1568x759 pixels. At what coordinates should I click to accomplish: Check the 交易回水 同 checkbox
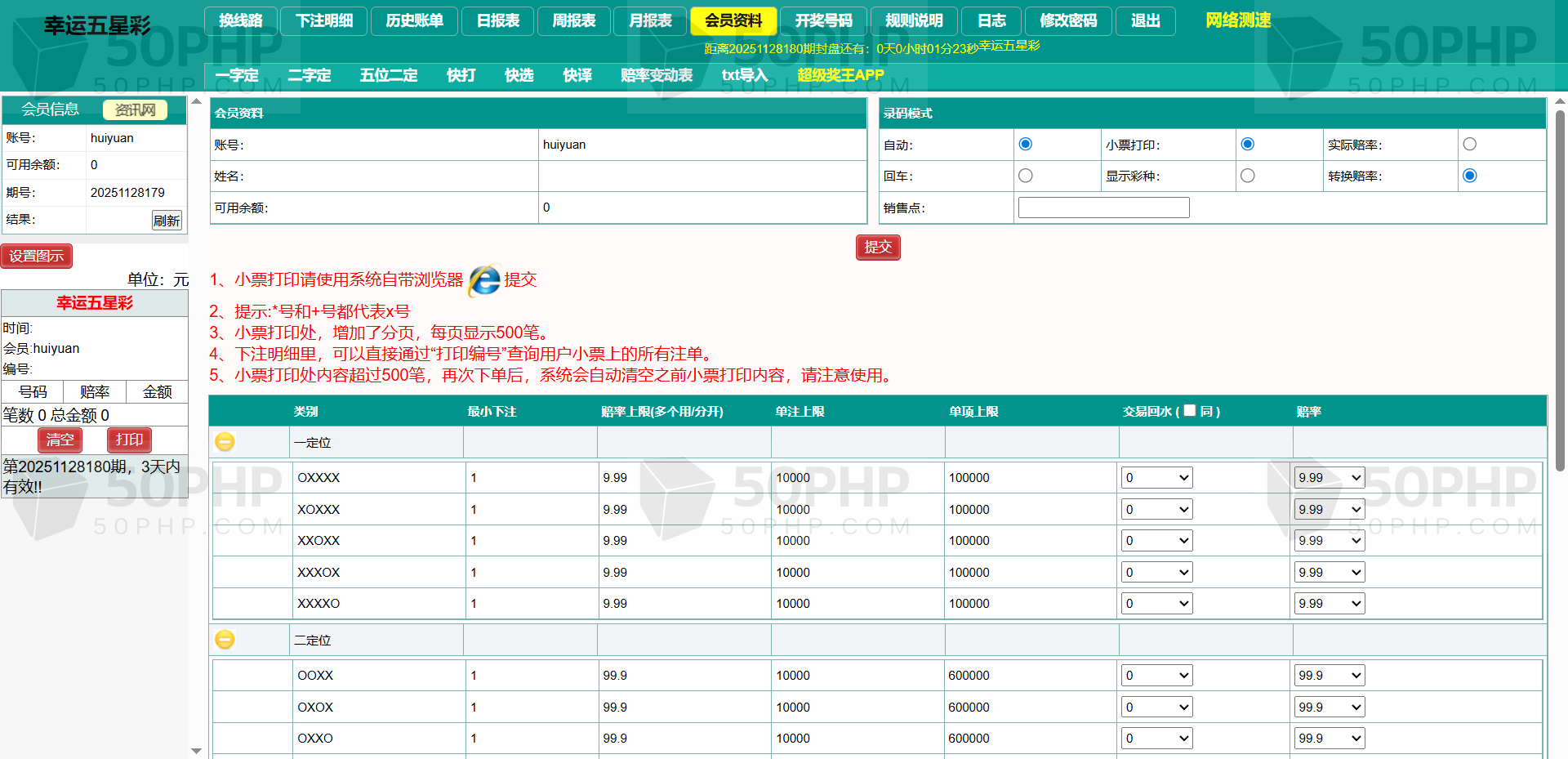click(x=1189, y=410)
